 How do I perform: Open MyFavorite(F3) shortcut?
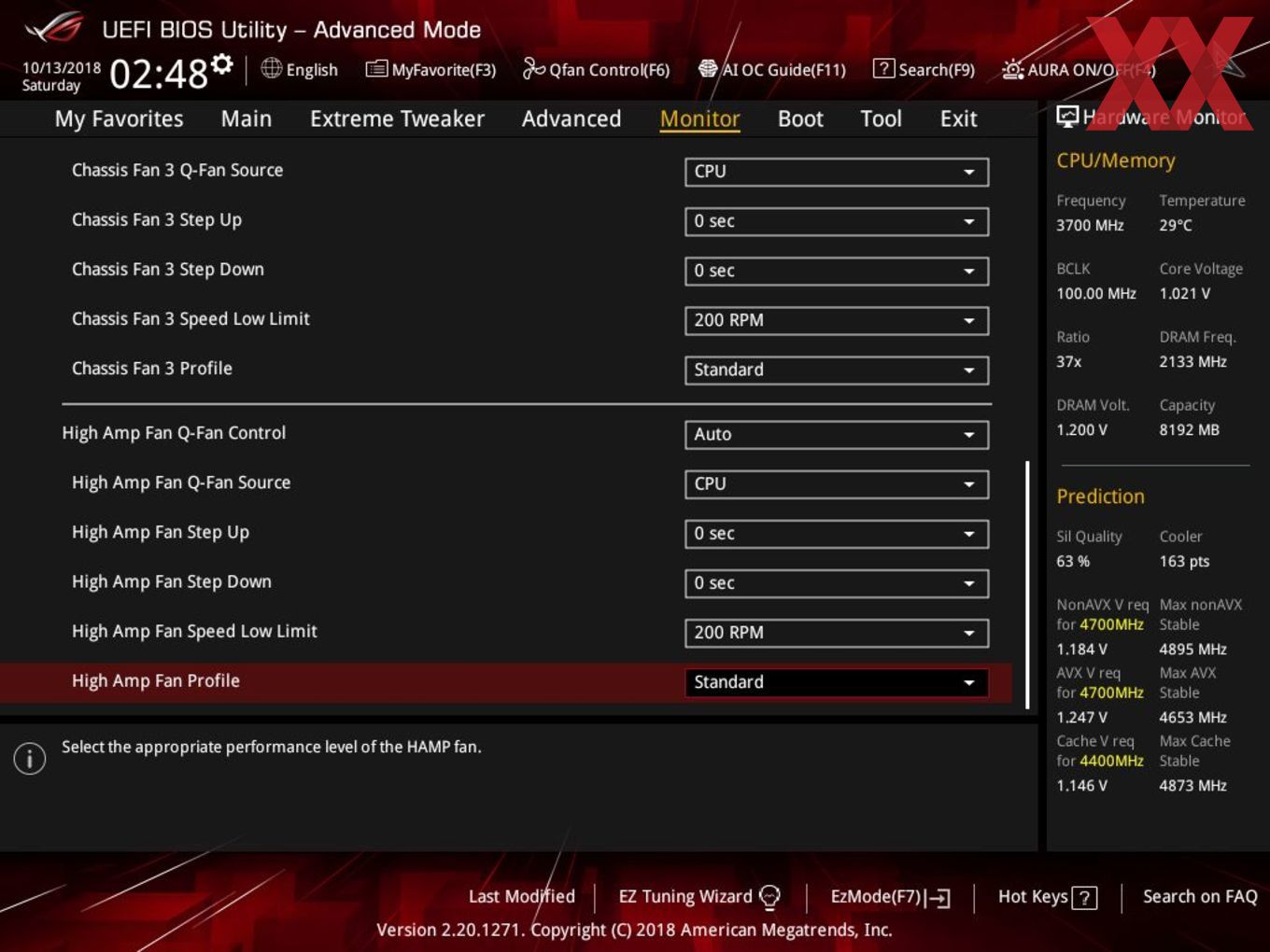point(430,69)
